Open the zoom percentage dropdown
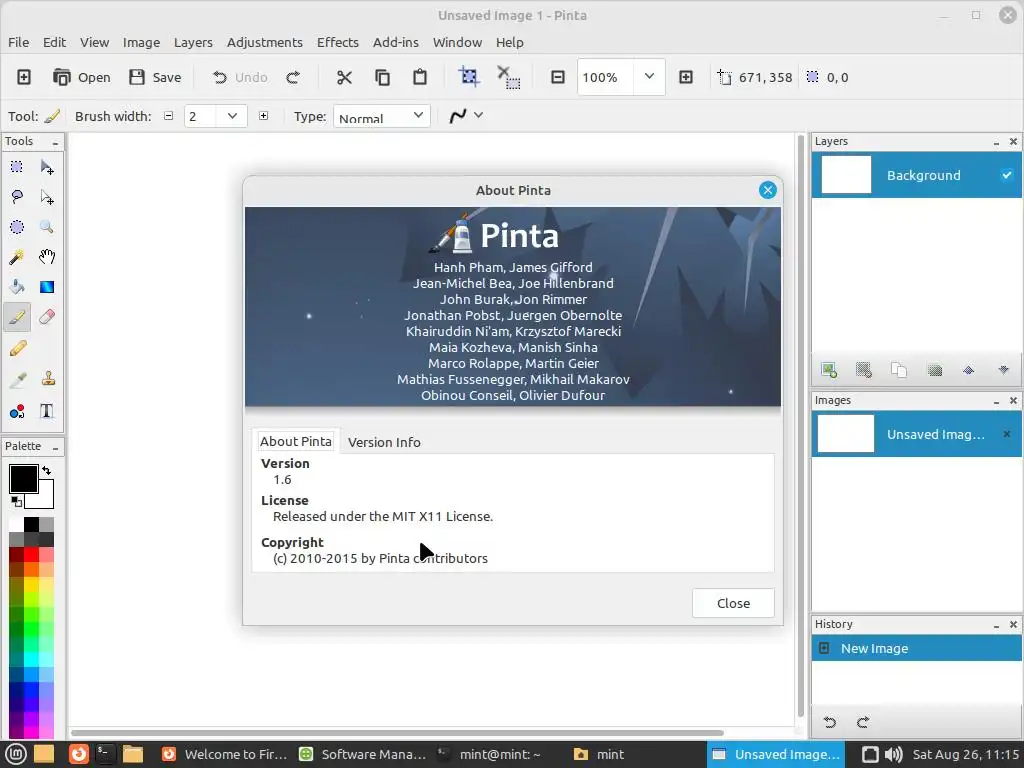The height and width of the screenshot is (768, 1024). tap(649, 76)
